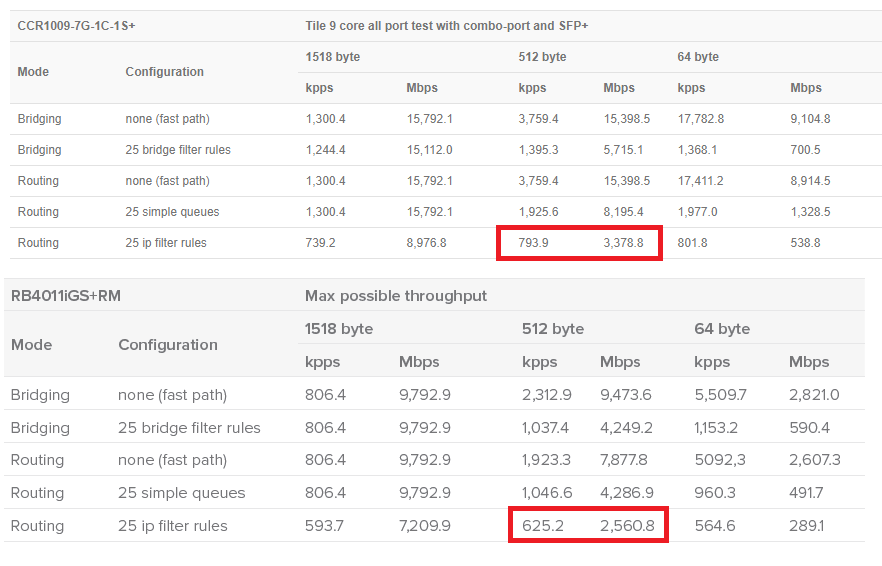Click 'Max possible throughput' heading
882x566 pixels.
[395, 296]
